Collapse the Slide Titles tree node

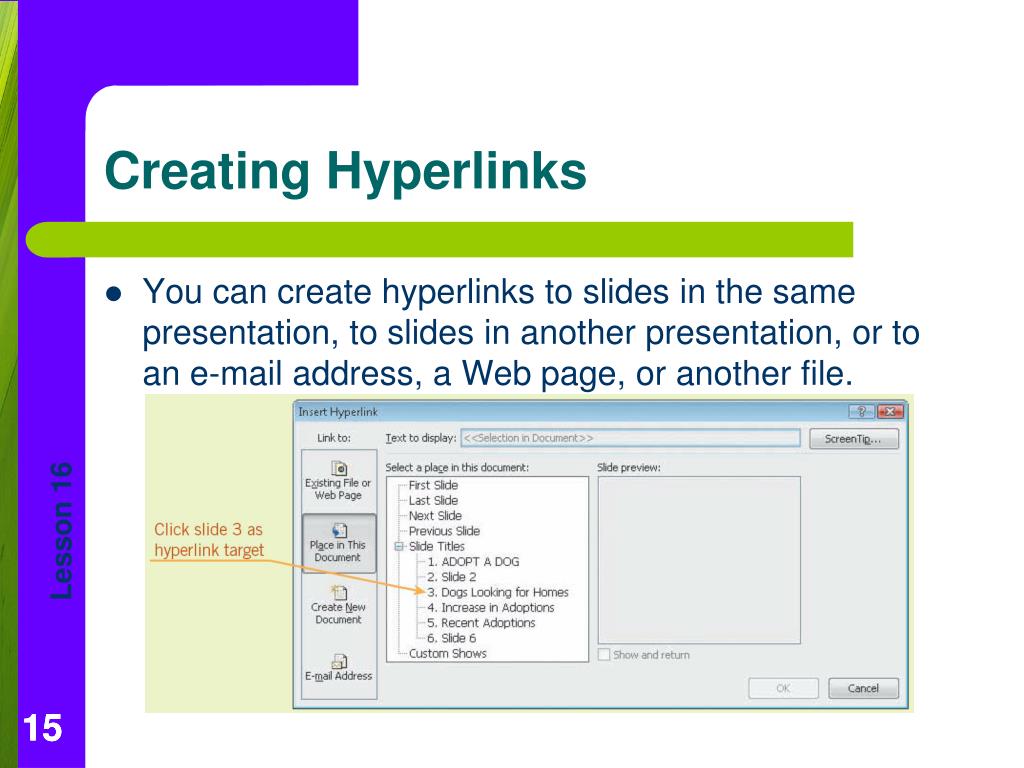pyautogui.click(x=399, y=547)
